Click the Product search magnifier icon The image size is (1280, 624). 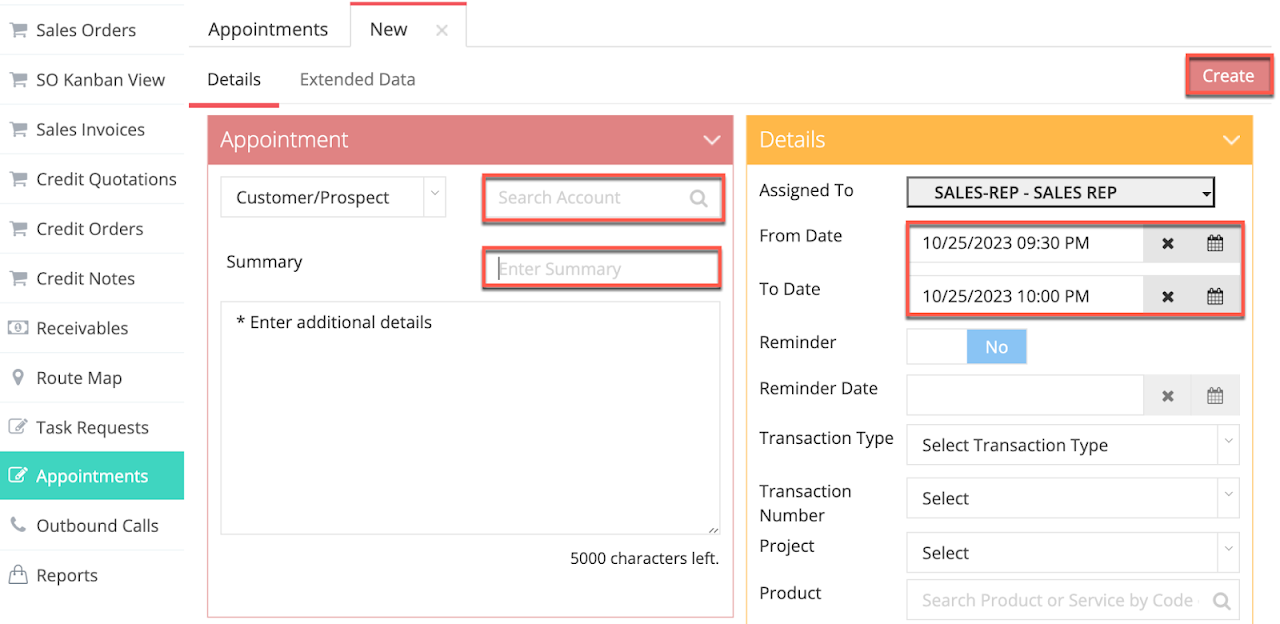tap(1221, 601)
